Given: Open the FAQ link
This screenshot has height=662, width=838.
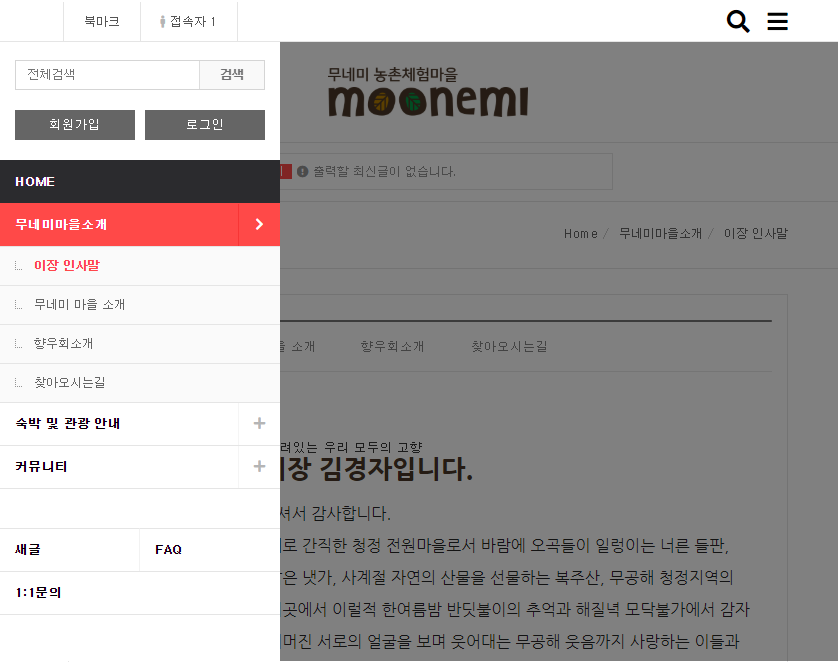Looking at the screenshot, I should 168,550.
